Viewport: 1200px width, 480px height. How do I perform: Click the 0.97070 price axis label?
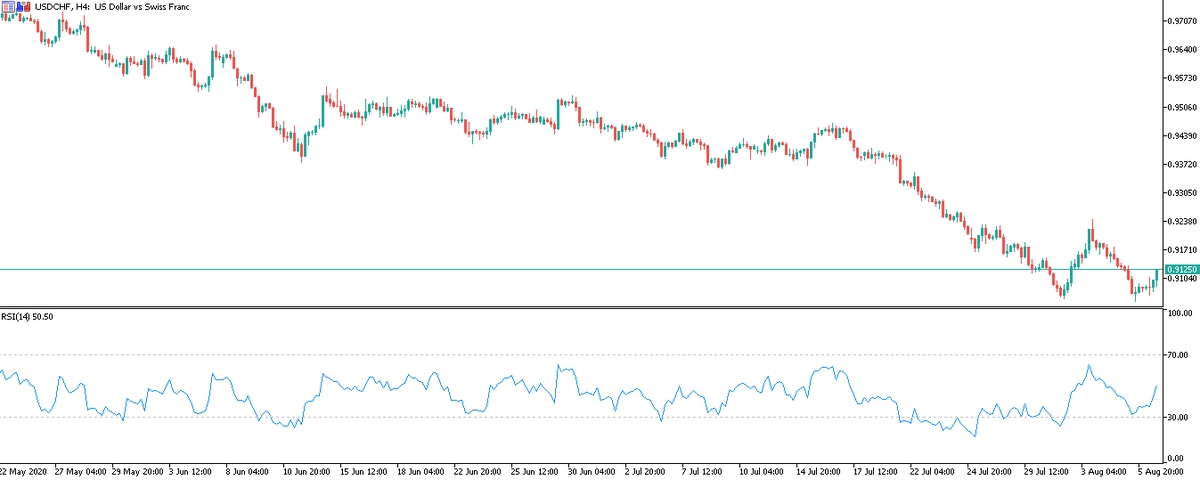pos(1182,20)
